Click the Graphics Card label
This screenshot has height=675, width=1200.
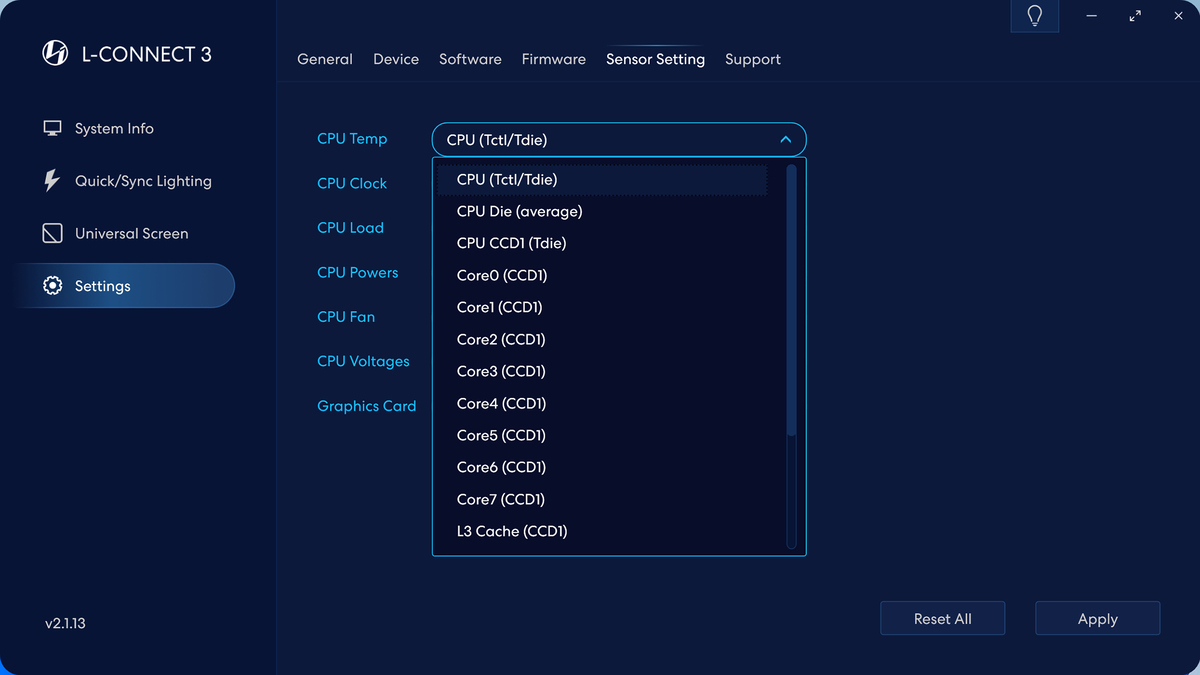point(366,406)
